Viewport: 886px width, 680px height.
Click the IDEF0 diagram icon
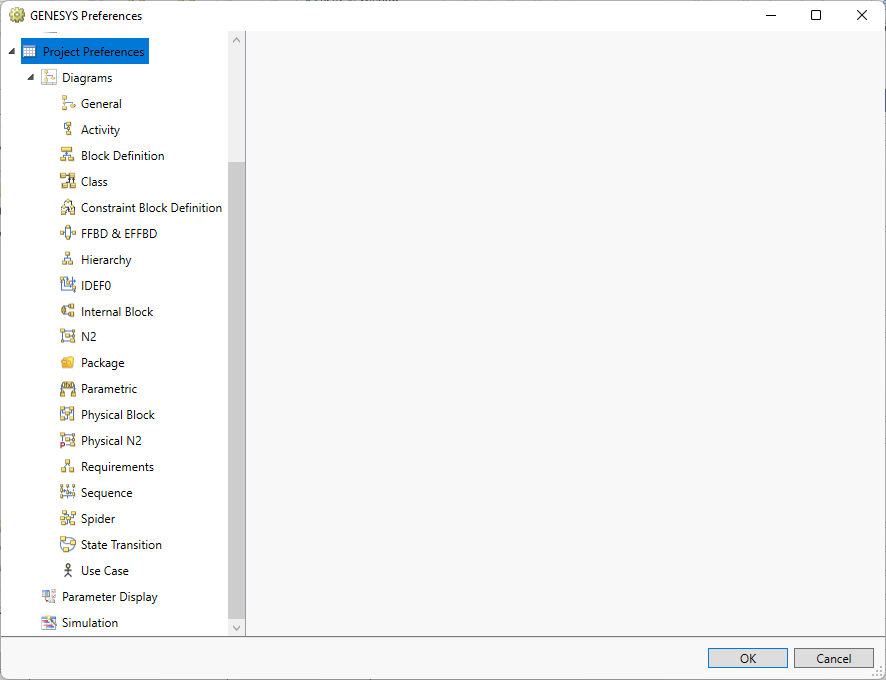[x=68, y=285]
